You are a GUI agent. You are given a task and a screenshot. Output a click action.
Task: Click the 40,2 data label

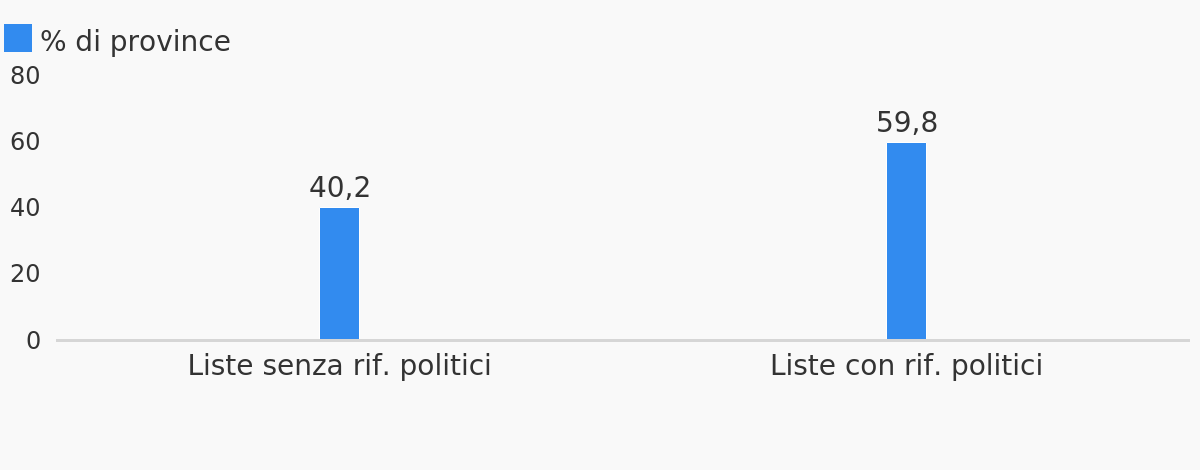[x=340, y=188]
